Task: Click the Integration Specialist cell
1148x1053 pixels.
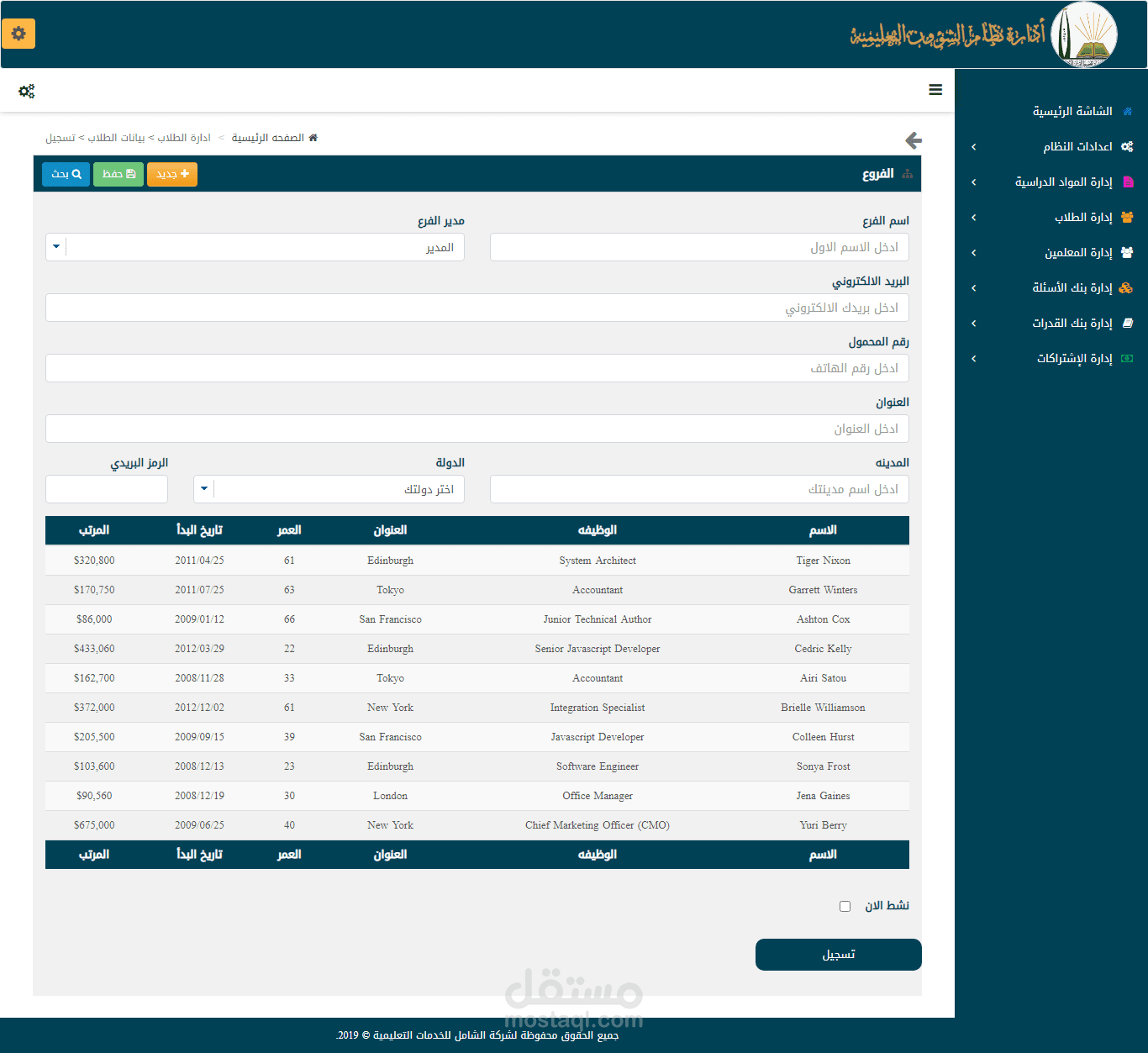Action: tap(598, 708)
